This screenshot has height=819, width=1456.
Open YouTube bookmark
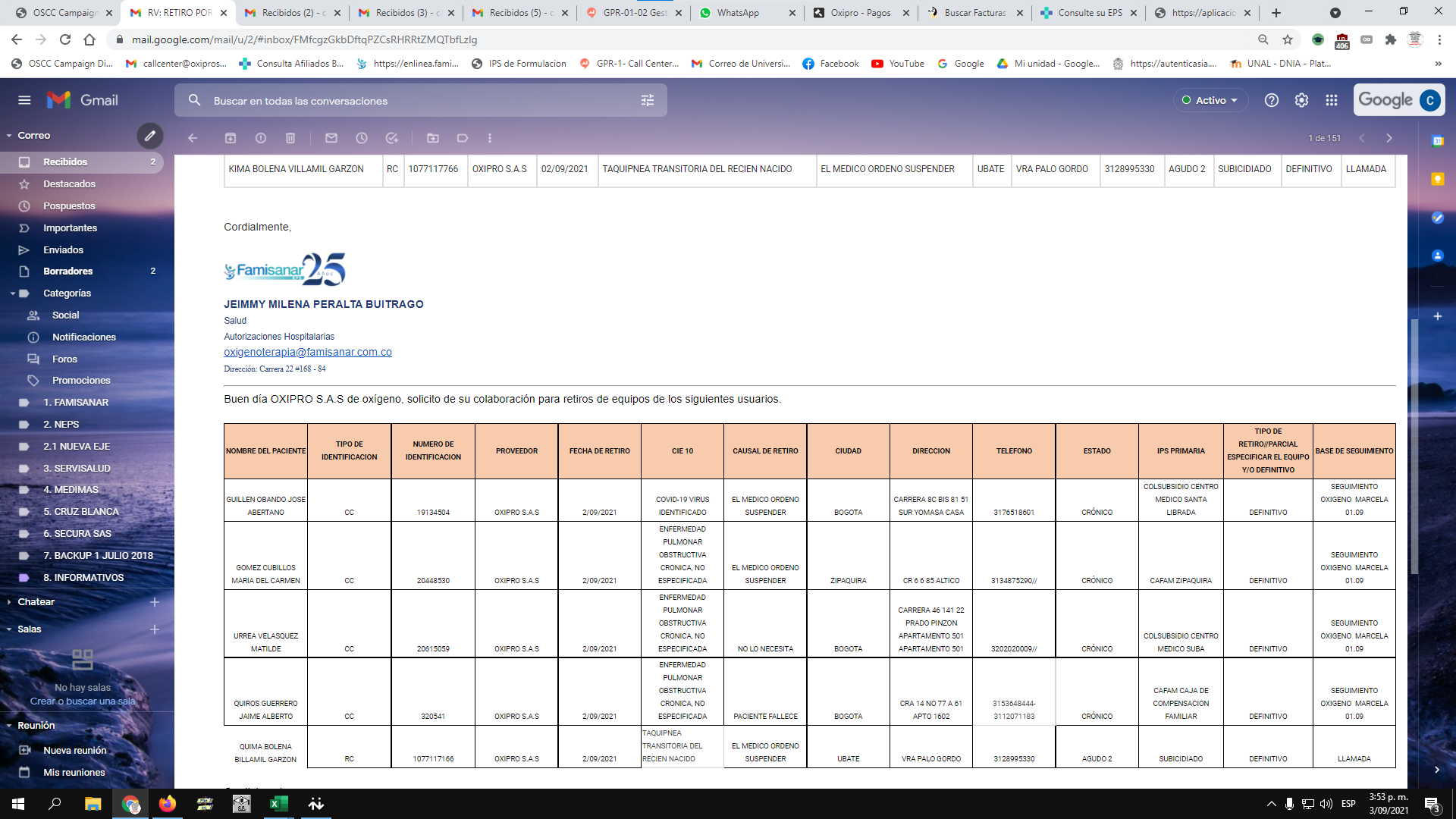click(898, 64)
